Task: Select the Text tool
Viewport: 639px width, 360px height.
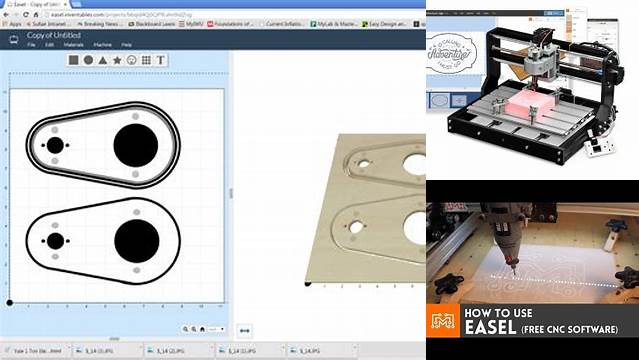Action: 161,60
